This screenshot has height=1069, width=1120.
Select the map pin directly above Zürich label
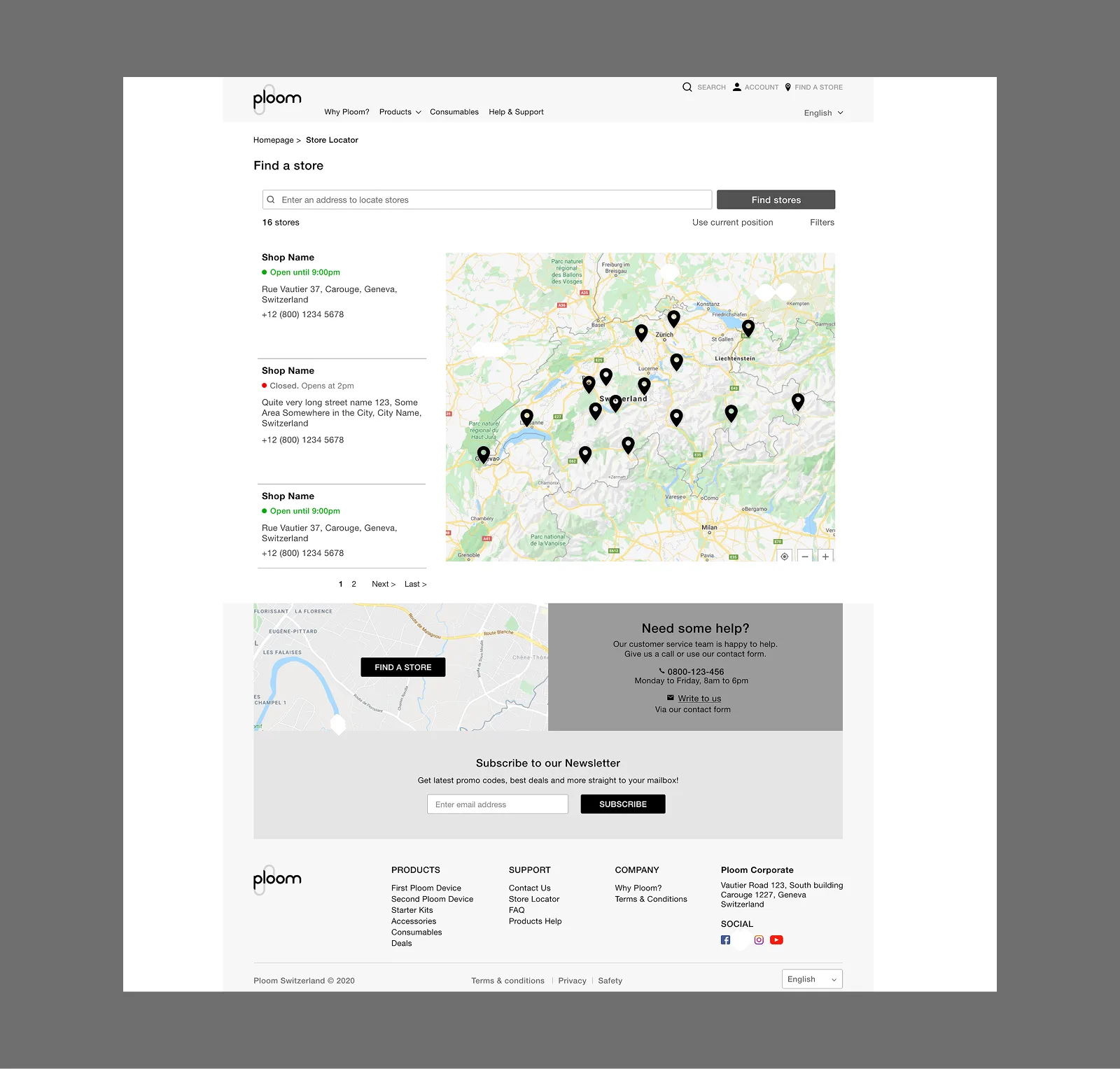pyautogui.click(x=673, y=319)
